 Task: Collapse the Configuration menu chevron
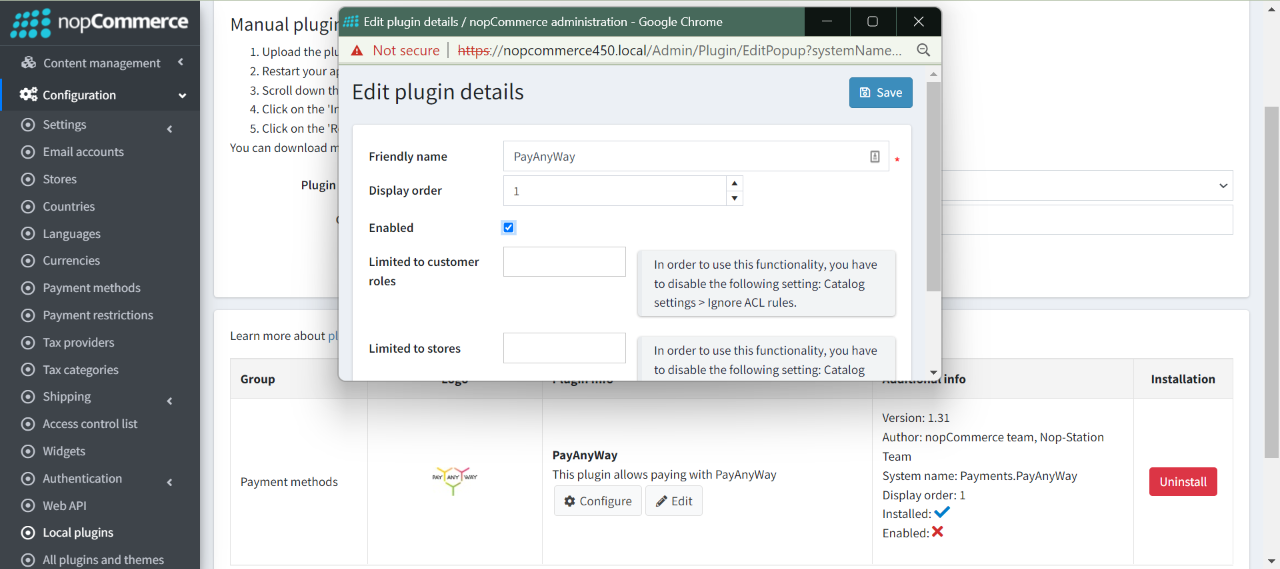pos(182,96)
